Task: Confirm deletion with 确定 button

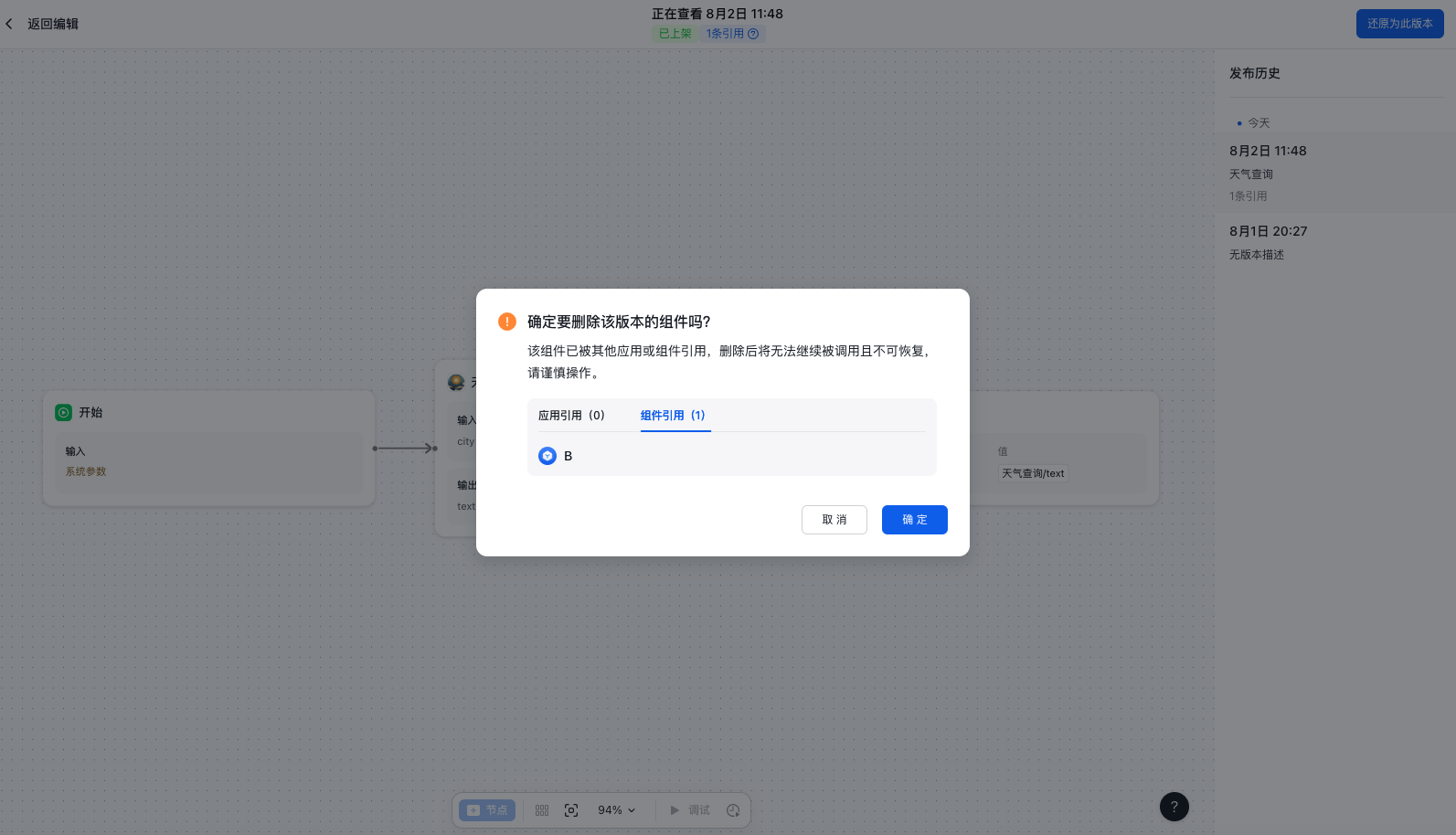Action: 915,520
